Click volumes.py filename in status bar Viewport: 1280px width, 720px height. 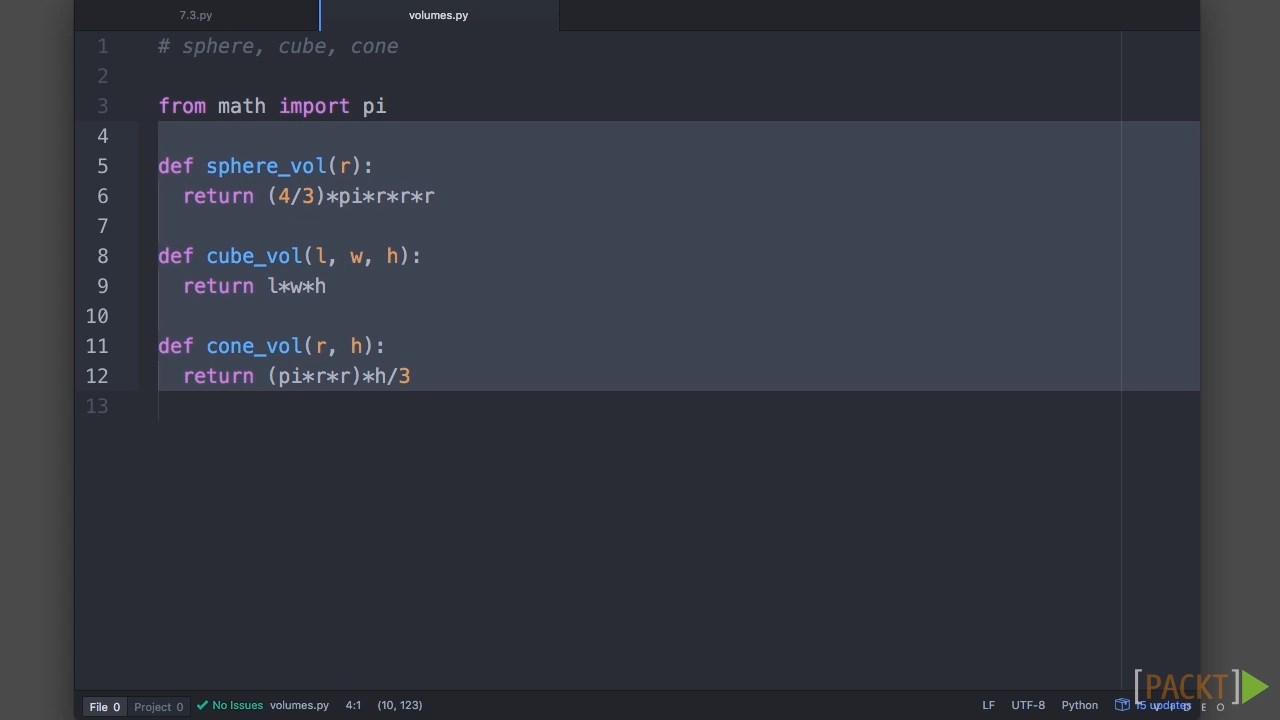click(x=299, y=705)
